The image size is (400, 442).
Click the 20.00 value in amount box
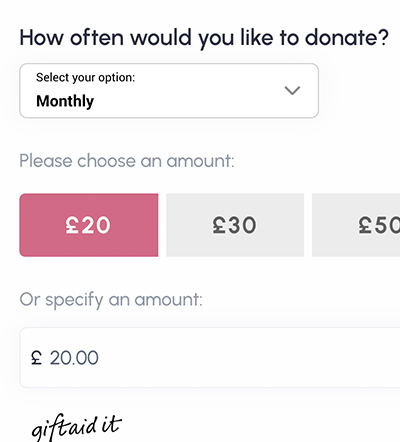pos(74,358)
